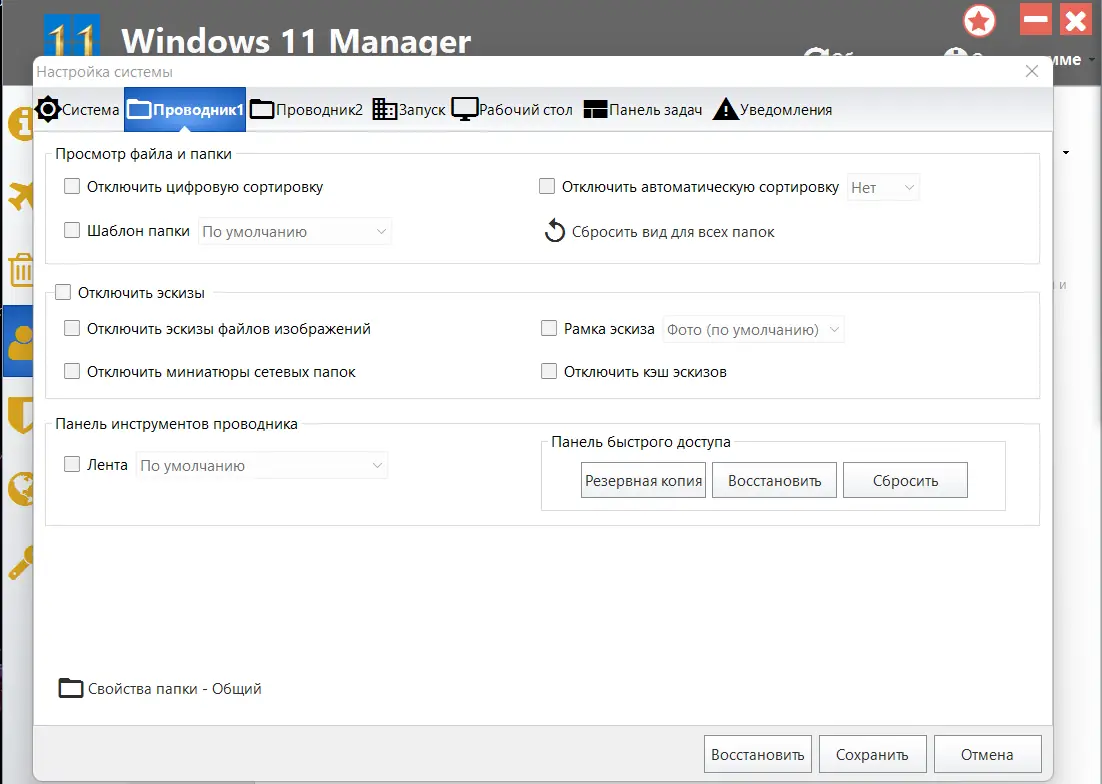Minimize the Windows 11 Manager window
Screen dimensions: 1102x784
click(x=1035, y=20)
